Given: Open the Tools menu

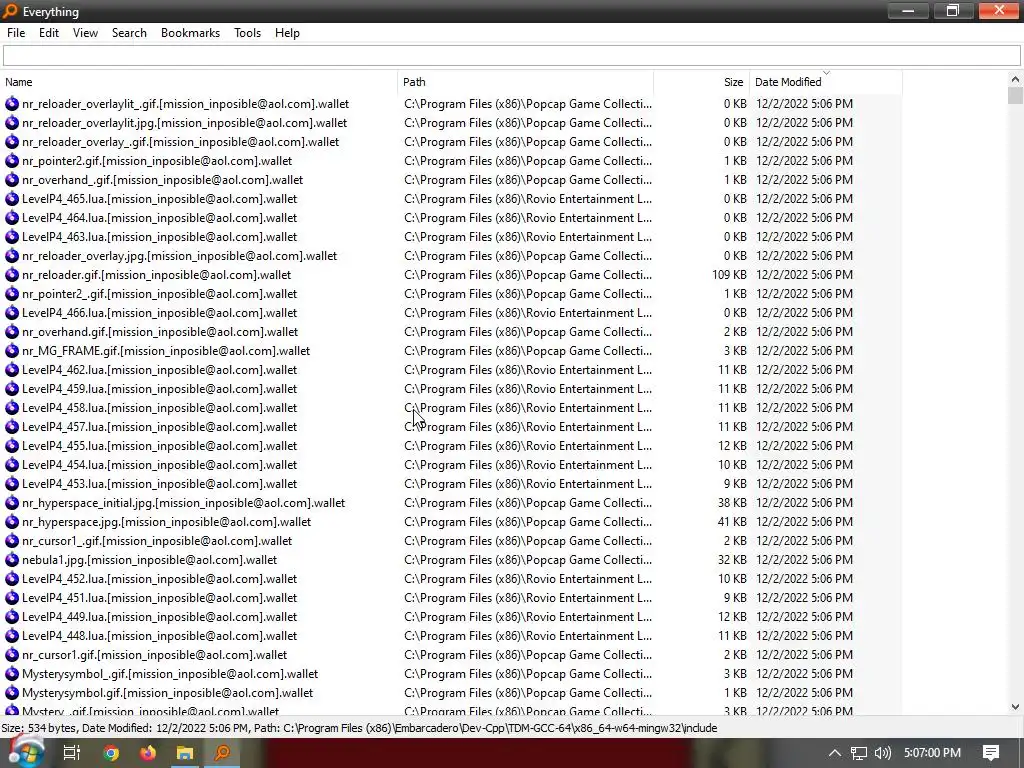Looking at the screenshot, I should click(248, 33).
